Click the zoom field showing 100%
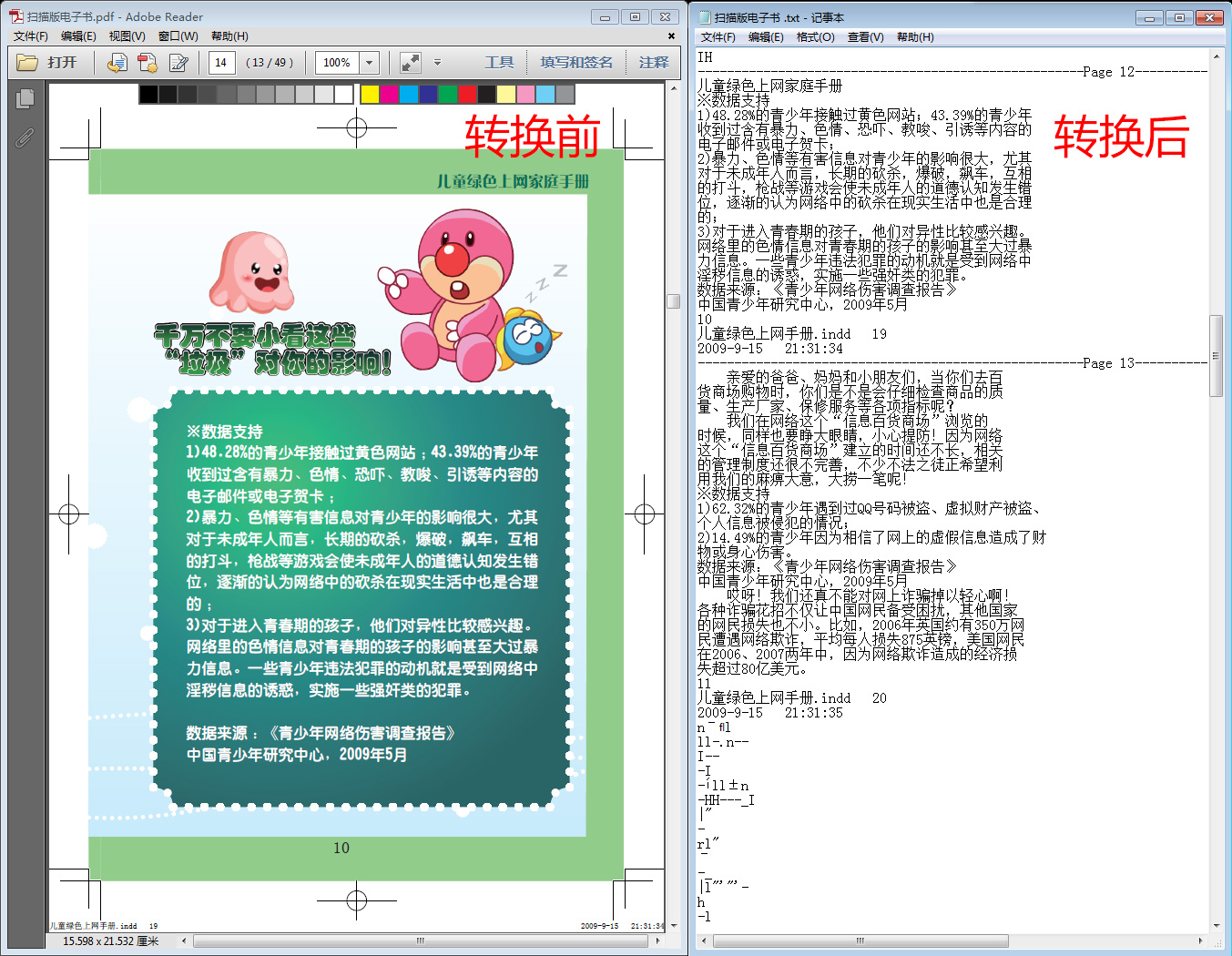Viewport: 1232px width, 956px height. tap(338, 62)
